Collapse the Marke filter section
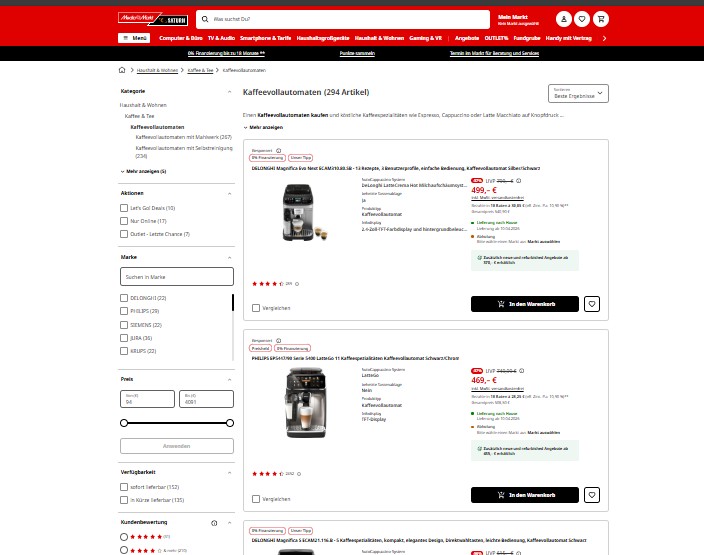Viewport: 704px width, 555px height. pyautogui.click(x=229, y=258)
